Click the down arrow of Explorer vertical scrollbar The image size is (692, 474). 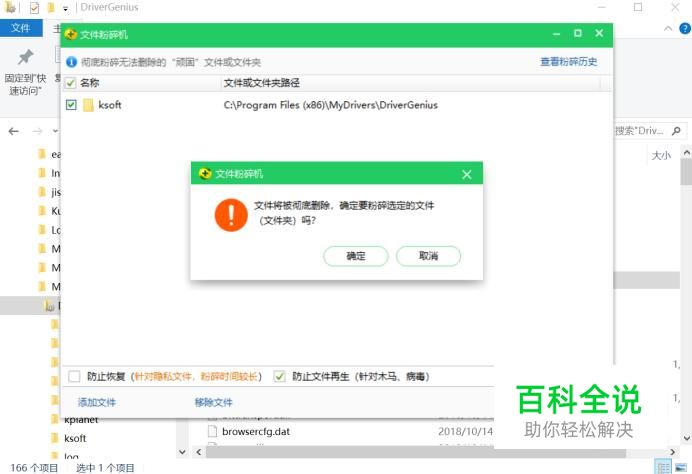pos(686,438)
